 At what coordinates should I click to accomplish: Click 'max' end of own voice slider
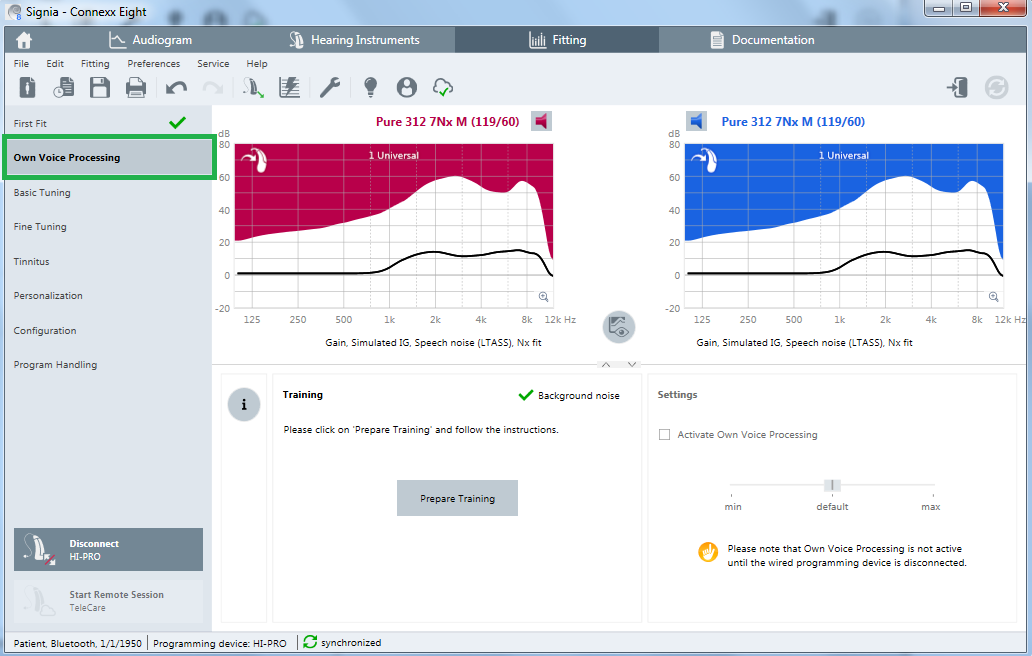point(931,507)
